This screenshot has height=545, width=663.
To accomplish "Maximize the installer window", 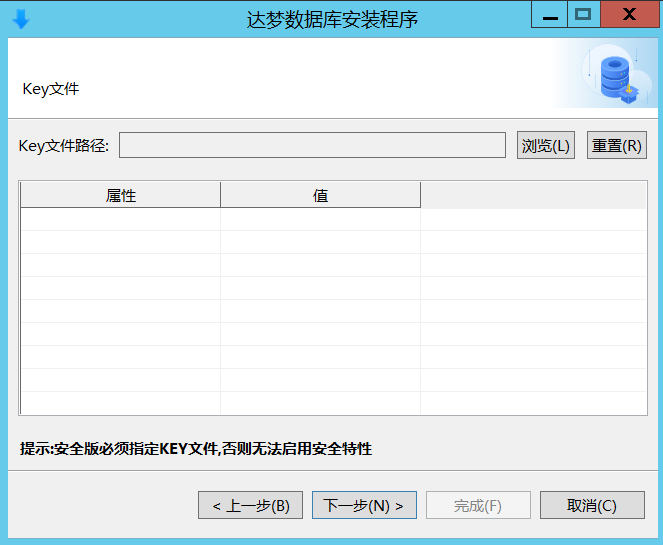I will pyautogui.click(x=583, y=15).
